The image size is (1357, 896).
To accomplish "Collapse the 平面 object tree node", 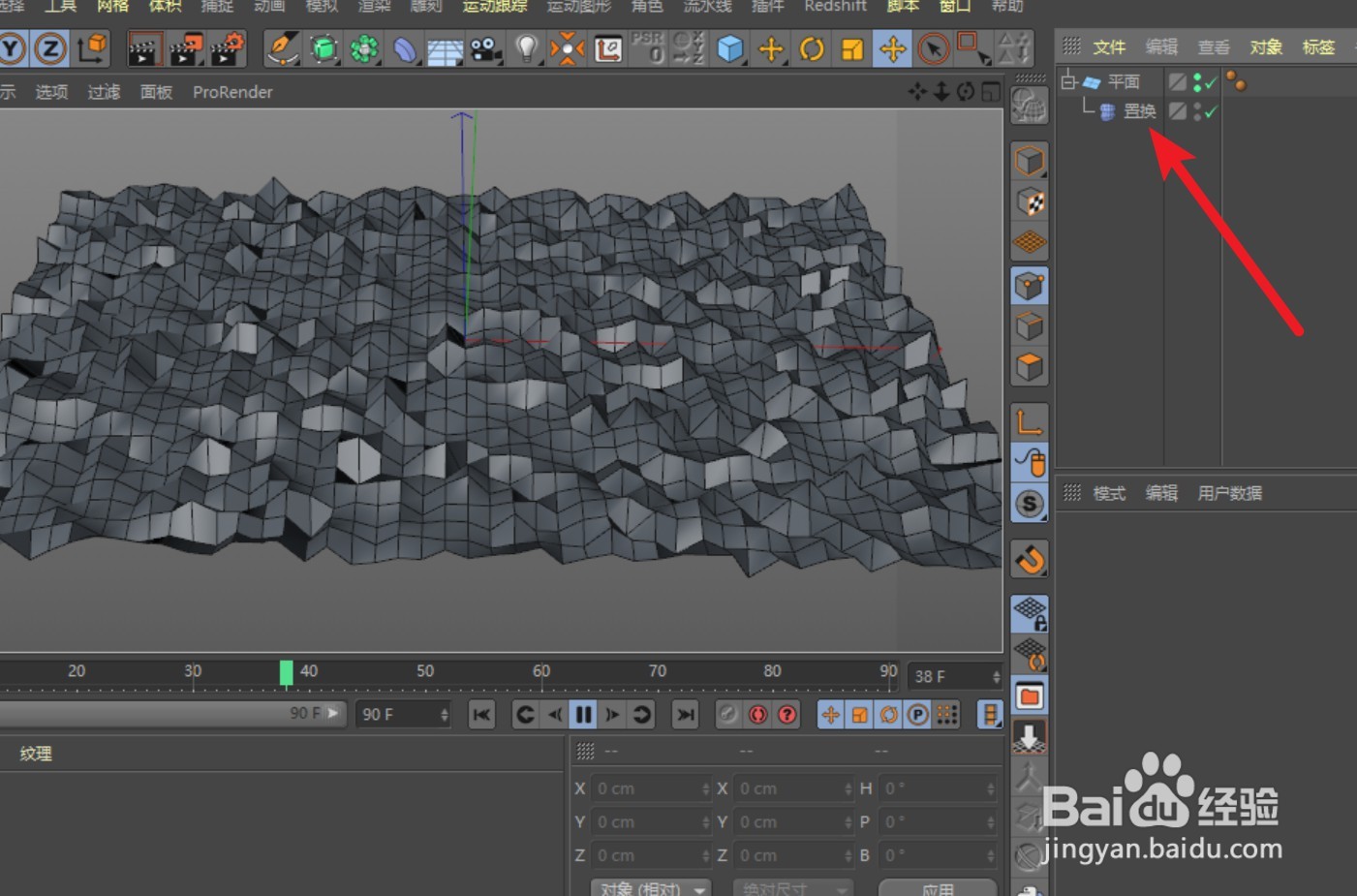I will pyautogui.click(x=1068, y=81).
